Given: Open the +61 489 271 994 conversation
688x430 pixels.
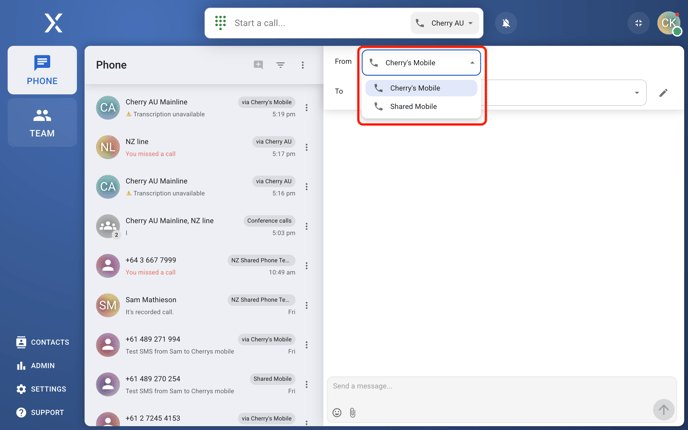Looking at the screenshot, I should tap(204, 345).
